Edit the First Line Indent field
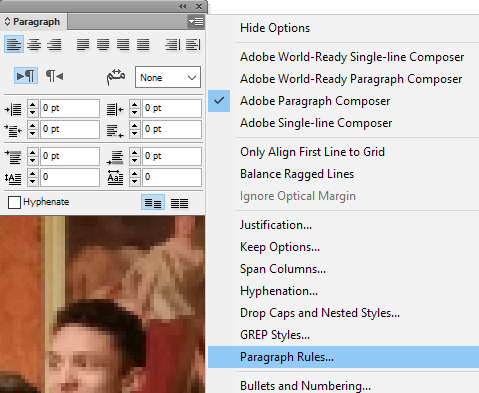The height and width of the screenshot is (393, 479). pyautogui.click(x=70, y=129)
